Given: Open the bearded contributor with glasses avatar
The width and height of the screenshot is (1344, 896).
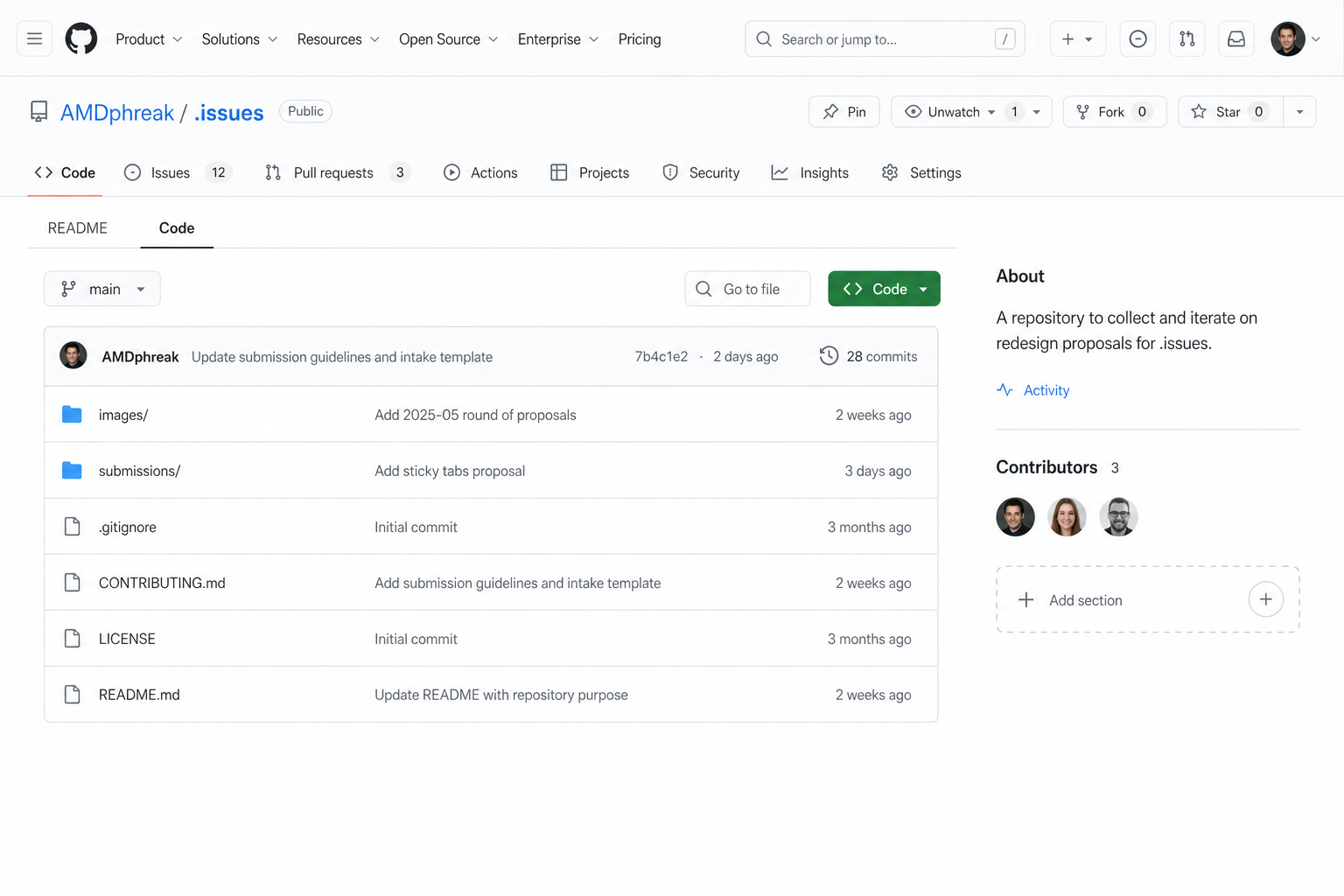Looking at the screenshot, I should pos(1118,516).
